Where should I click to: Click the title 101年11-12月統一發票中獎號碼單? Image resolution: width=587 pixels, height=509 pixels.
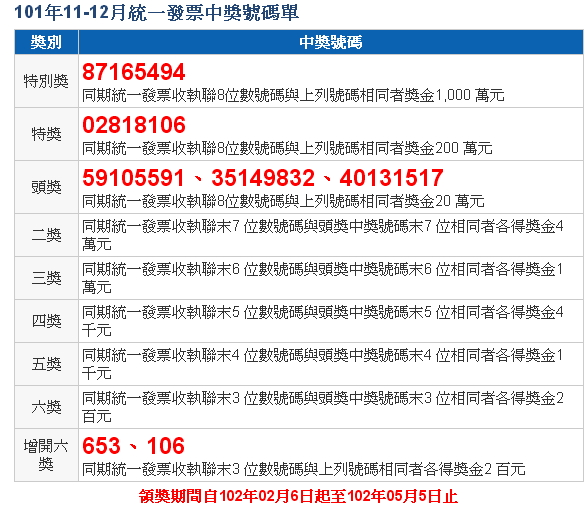[156, 13]
